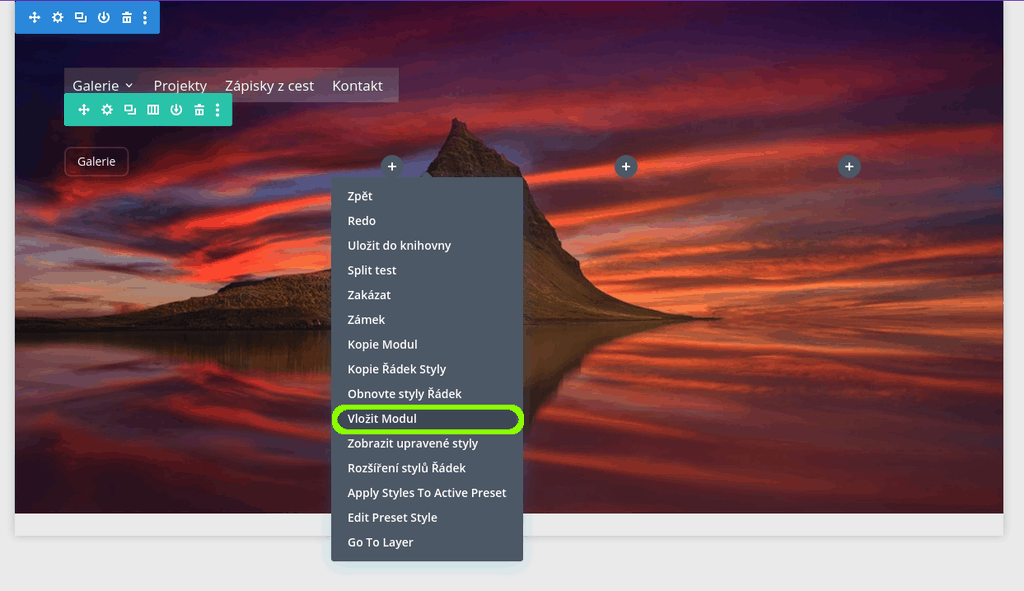Open green row three-dot more options
Viewport: 1024px width, 591px height.
[217, 110]
